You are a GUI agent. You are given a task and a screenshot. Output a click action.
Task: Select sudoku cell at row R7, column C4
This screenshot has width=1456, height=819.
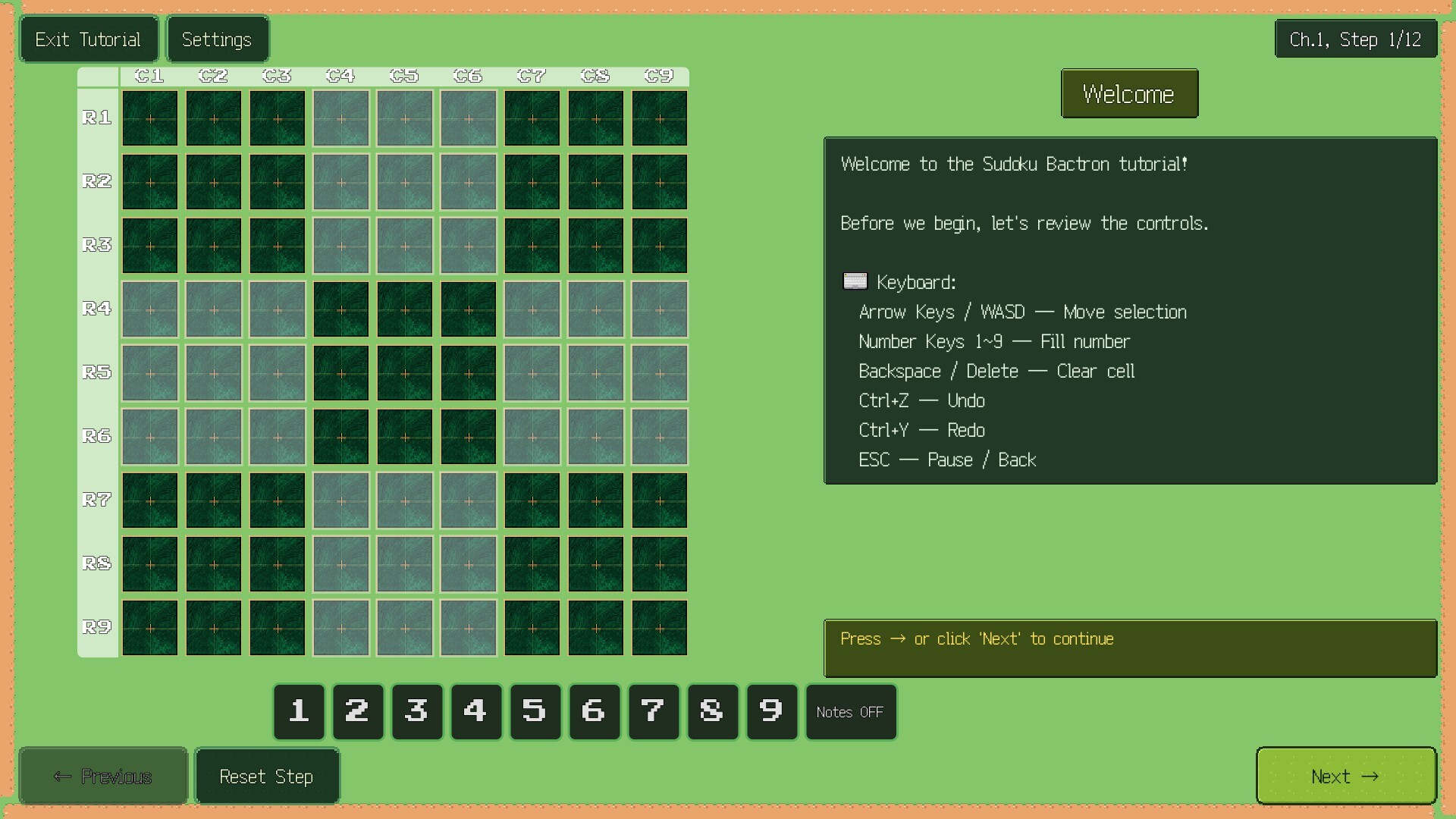click(341, 500)
